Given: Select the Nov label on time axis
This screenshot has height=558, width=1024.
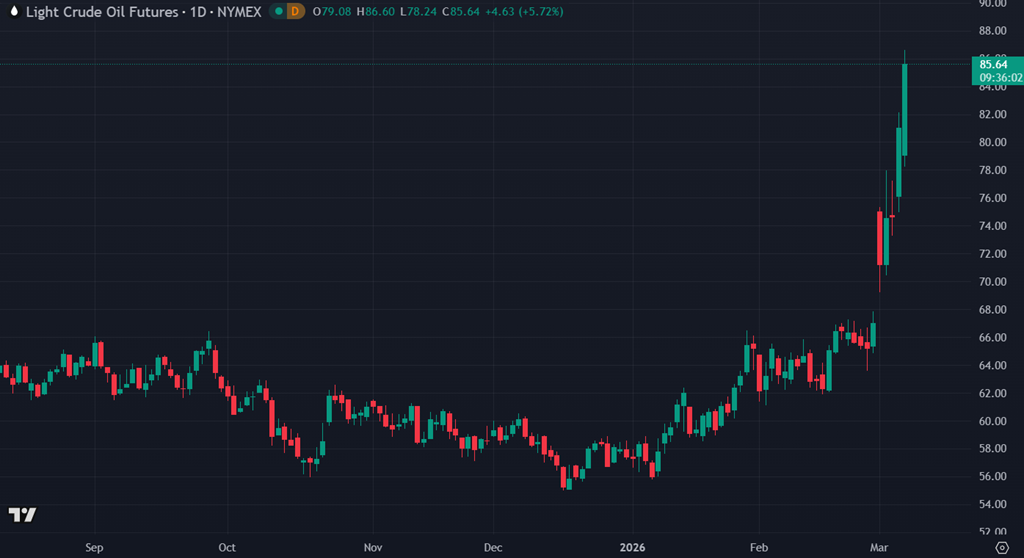Looking at the screenshot, I should 372,547.
